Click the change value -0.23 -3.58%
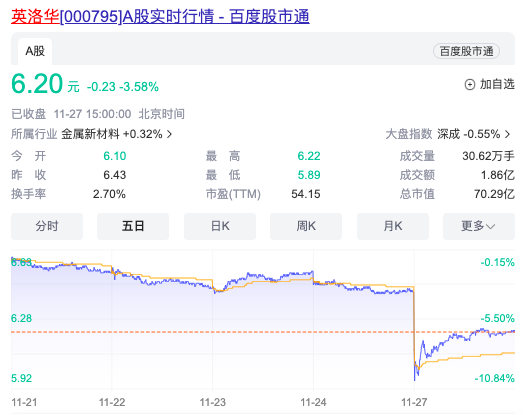Image resolution: width=523 pixels, height=415 pixels. click(122, 87)
